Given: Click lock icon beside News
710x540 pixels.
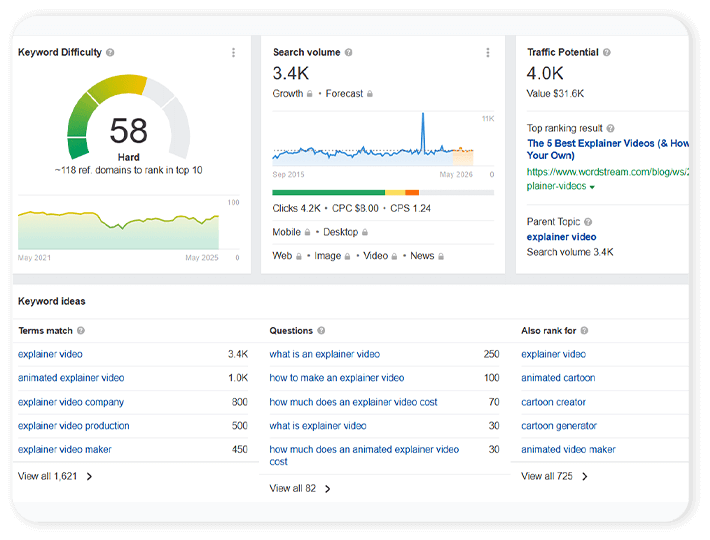Looking at the screenshot, I should (x=441, y=256).
